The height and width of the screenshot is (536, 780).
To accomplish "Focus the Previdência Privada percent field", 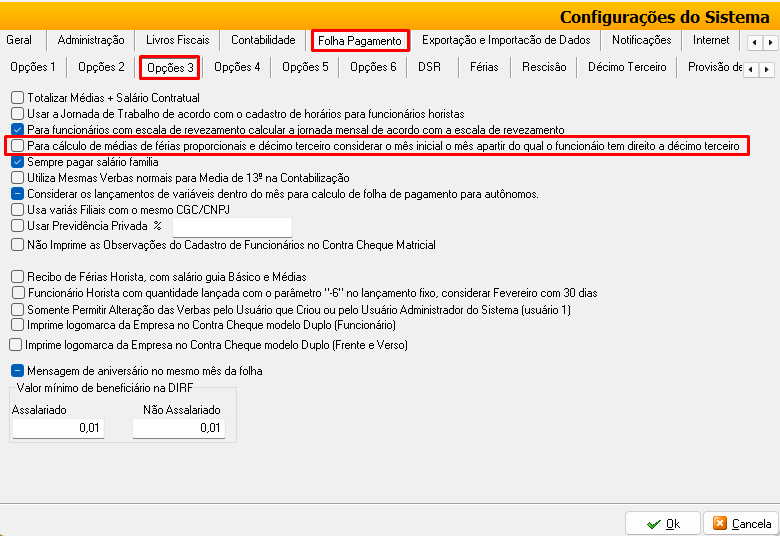I will click(x=232, y=227).
